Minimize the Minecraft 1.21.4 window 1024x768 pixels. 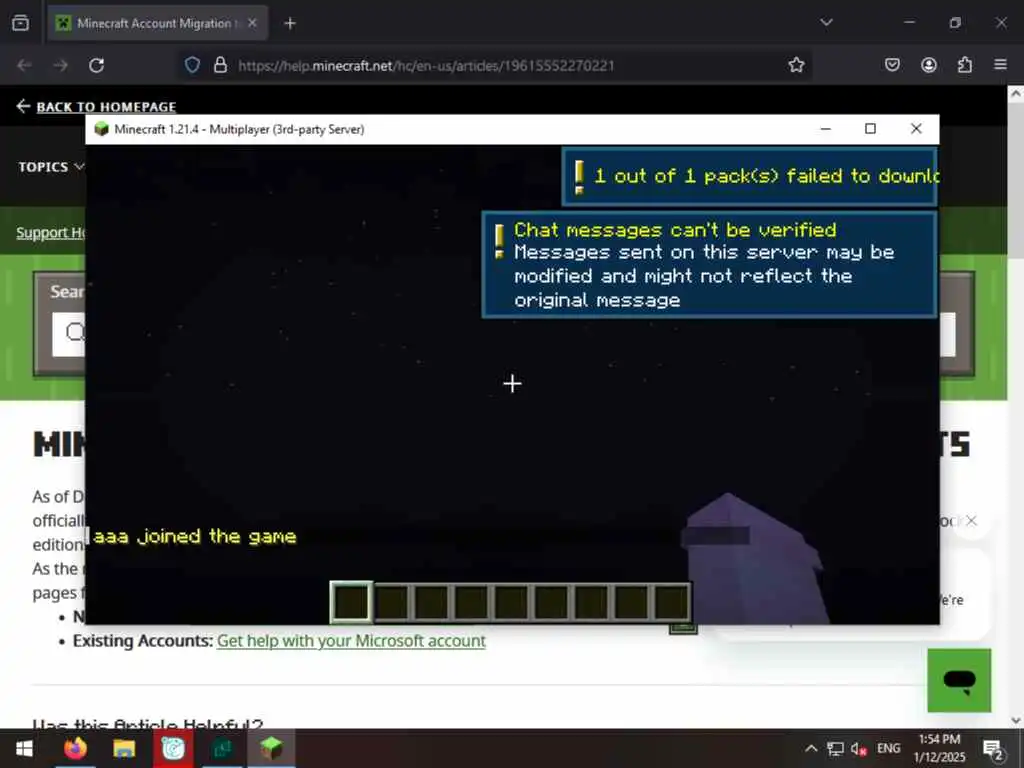[825, 129]
